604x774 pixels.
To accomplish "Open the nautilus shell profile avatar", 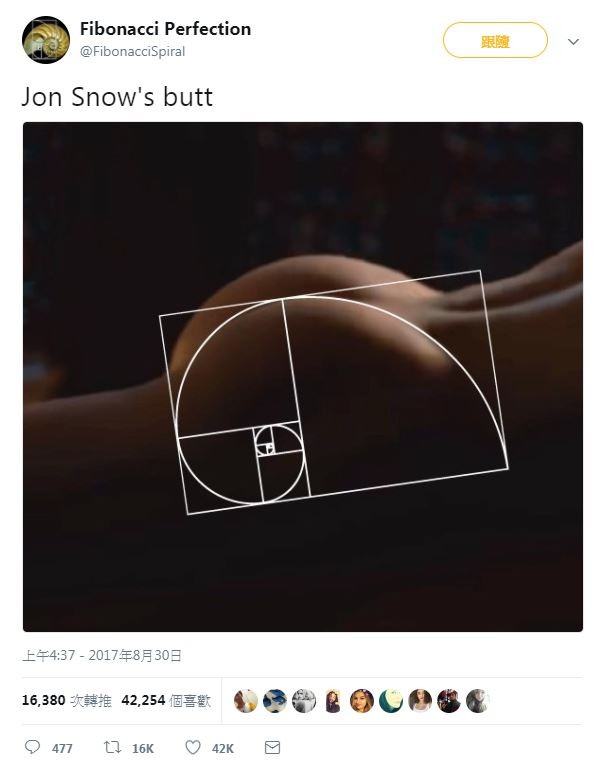I will (46, 40).
